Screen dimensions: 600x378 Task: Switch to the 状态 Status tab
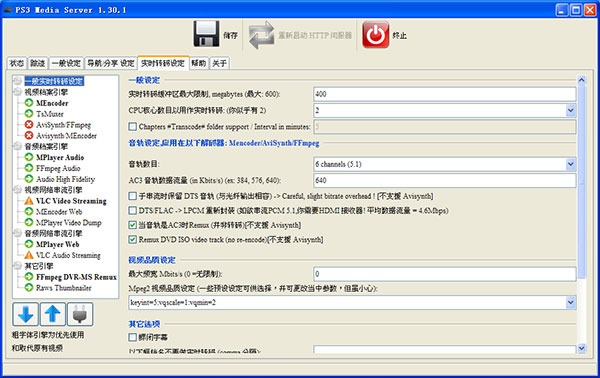pos(17,63)
